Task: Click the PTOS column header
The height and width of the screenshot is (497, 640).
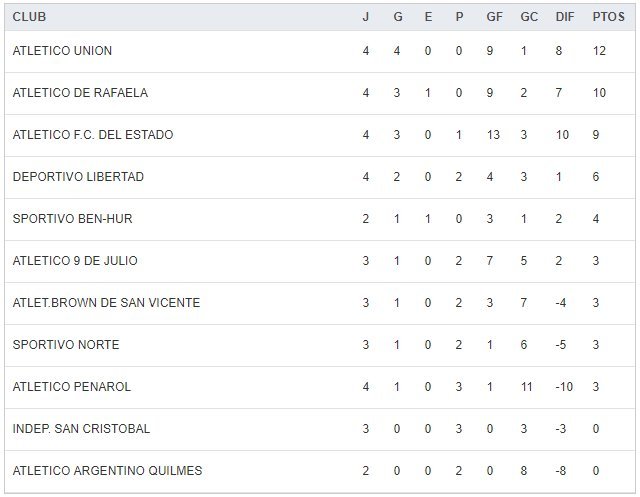Action: point(607,17)
